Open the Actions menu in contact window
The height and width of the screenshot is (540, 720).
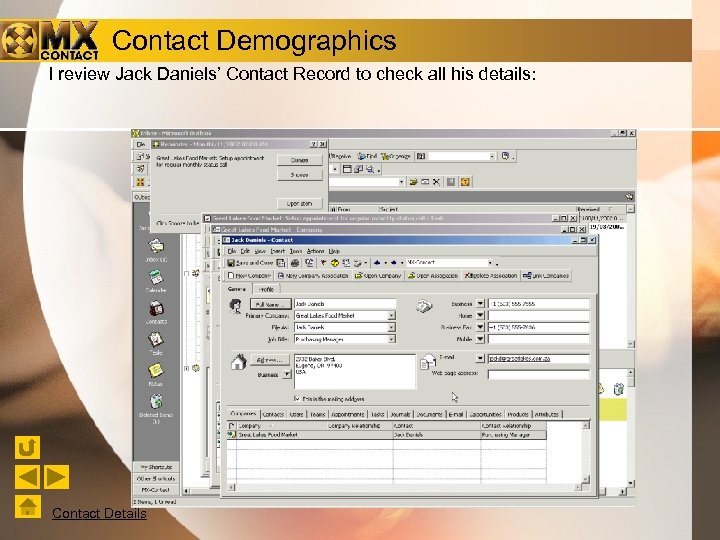tap(315, 251)
